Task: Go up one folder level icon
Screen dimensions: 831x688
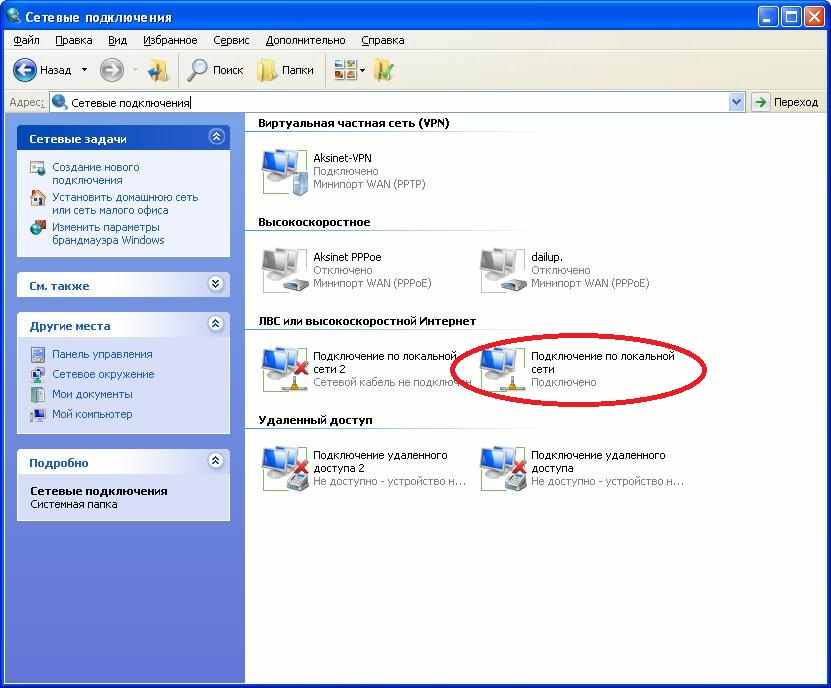Action: click(157, 70)
